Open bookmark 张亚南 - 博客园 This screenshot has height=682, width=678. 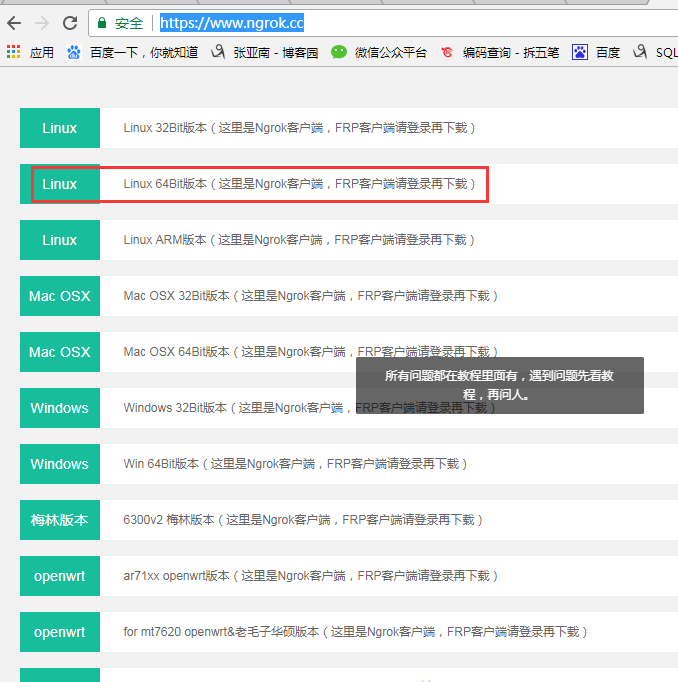(x=276, y=53)
